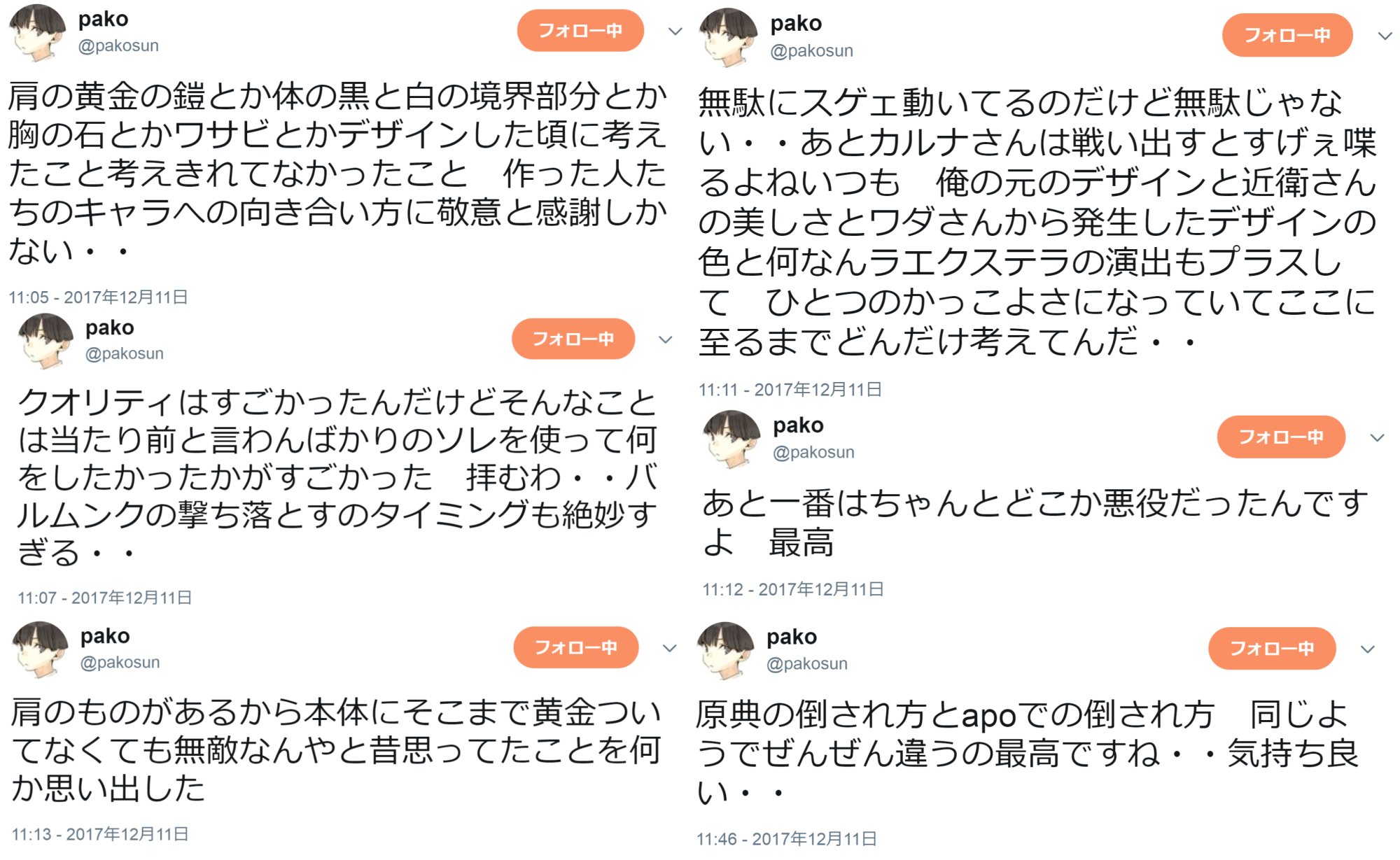This screenshot has height=860, width=1400.
Task: Click pako's avatar on the 11:05 tweet
Action: coord(37,31)
